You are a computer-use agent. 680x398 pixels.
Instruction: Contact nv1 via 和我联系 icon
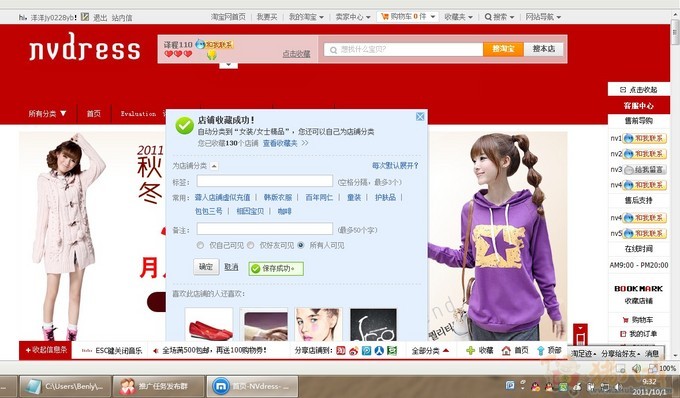click(645, 138)
